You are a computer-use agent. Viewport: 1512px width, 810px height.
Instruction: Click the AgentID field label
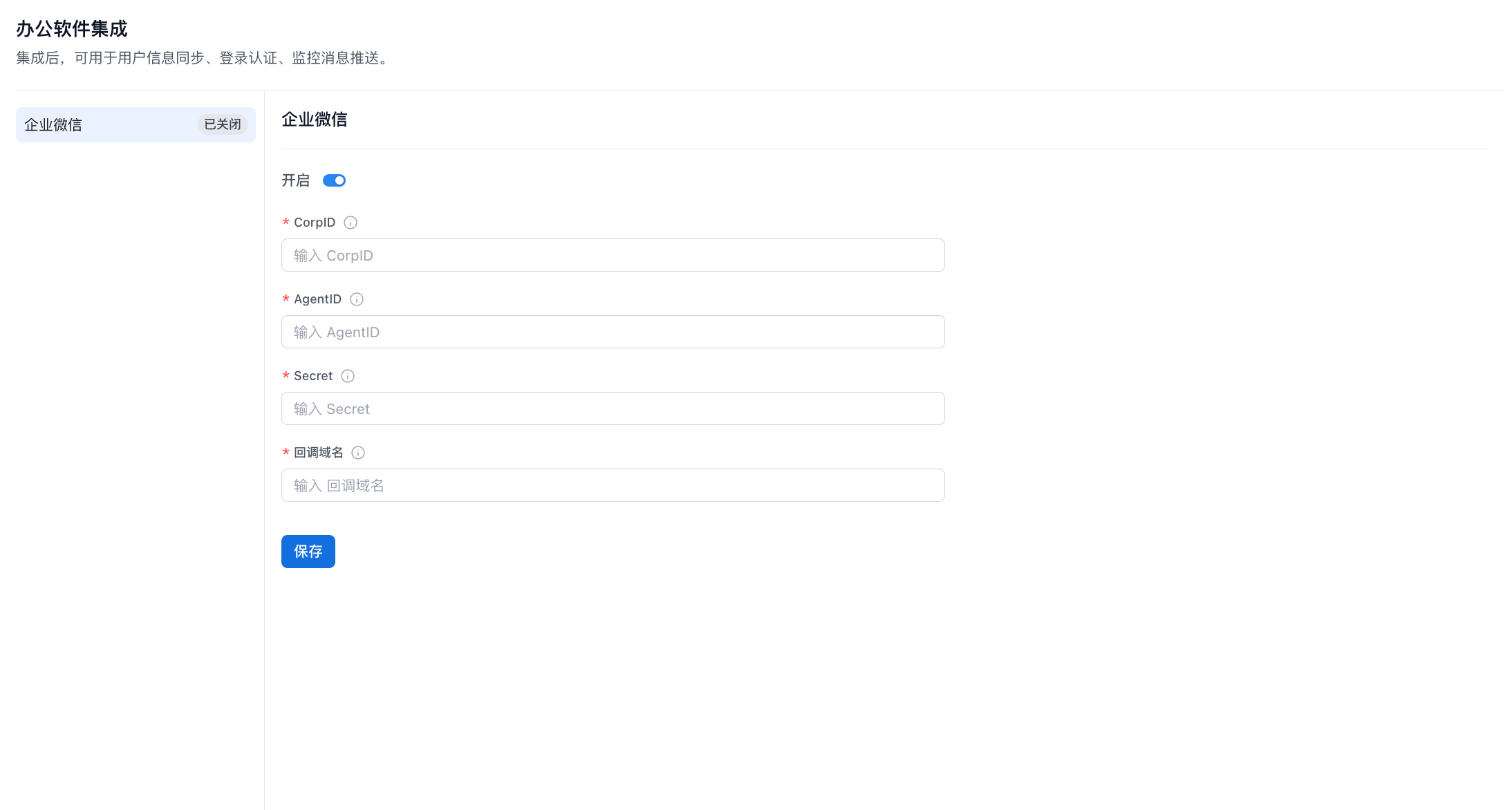[x=317, y=299]
